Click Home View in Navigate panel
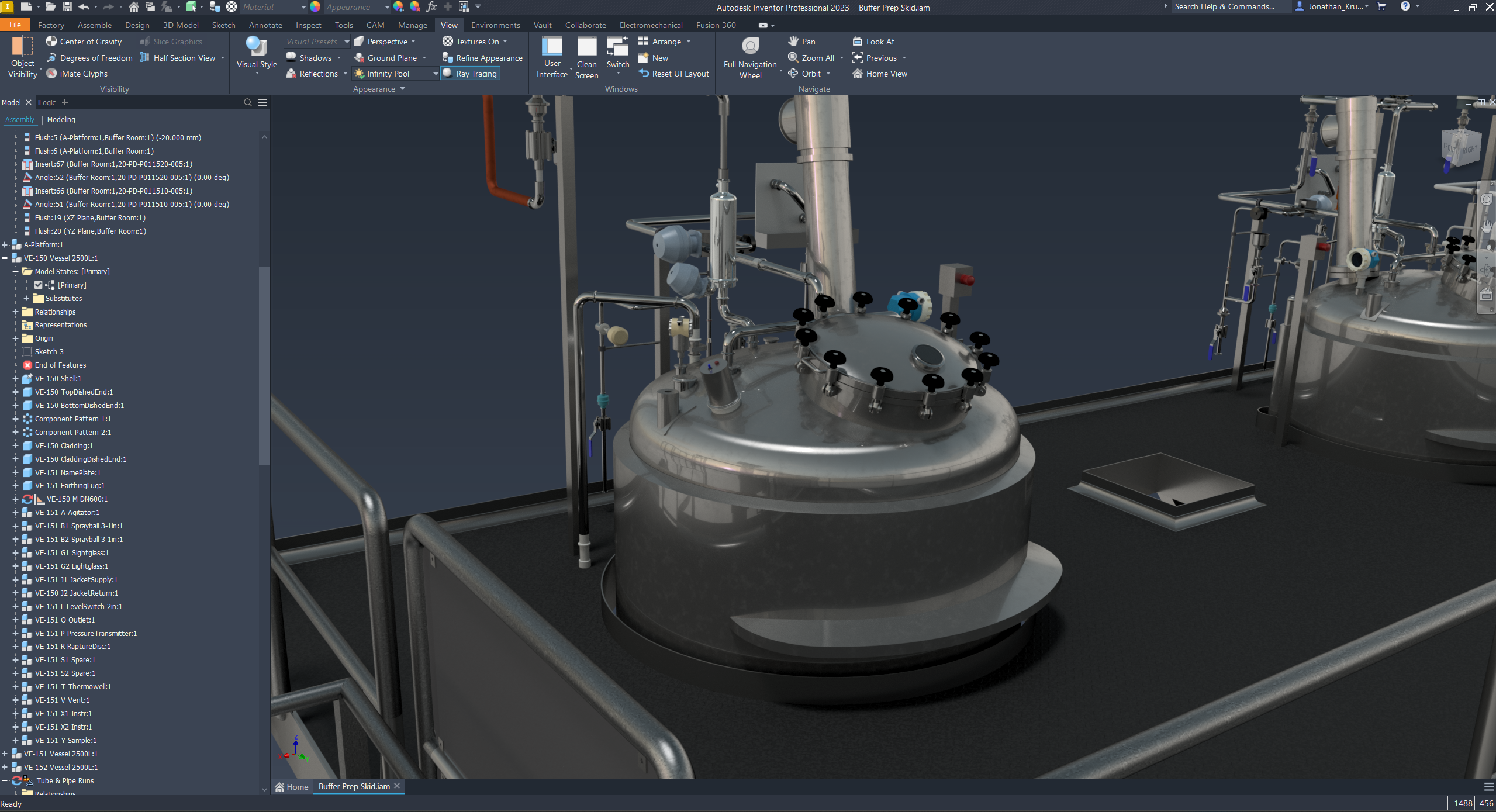The image size is (1496, 812). coord(886,74)
